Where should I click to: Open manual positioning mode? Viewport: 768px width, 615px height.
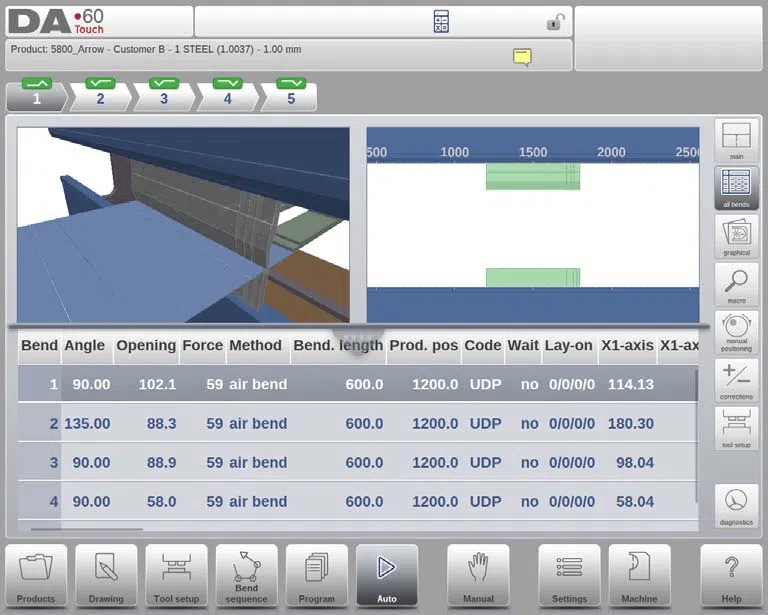pos(736,332)
